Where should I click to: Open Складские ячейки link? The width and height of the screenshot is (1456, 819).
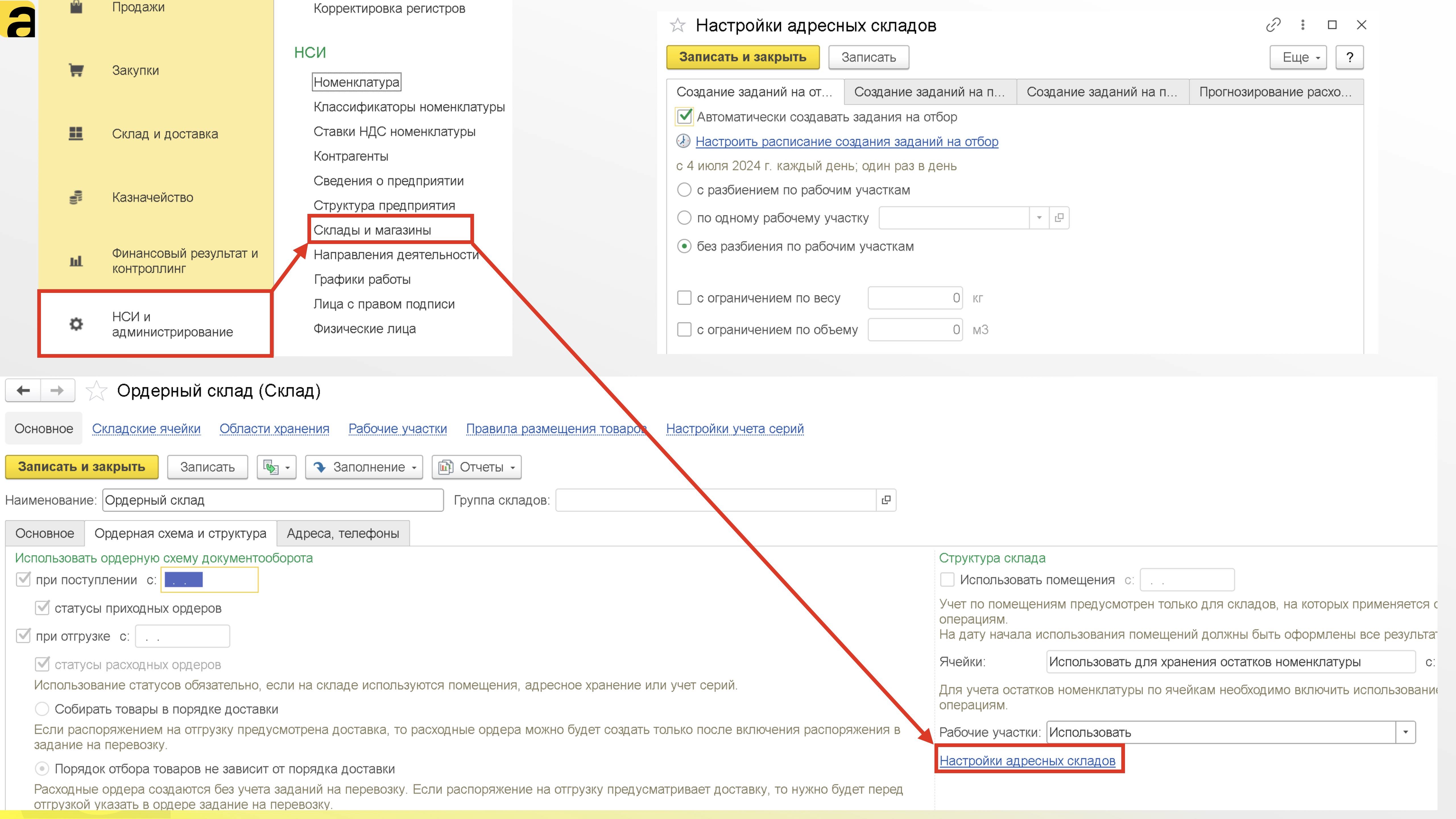pos(146,429)
